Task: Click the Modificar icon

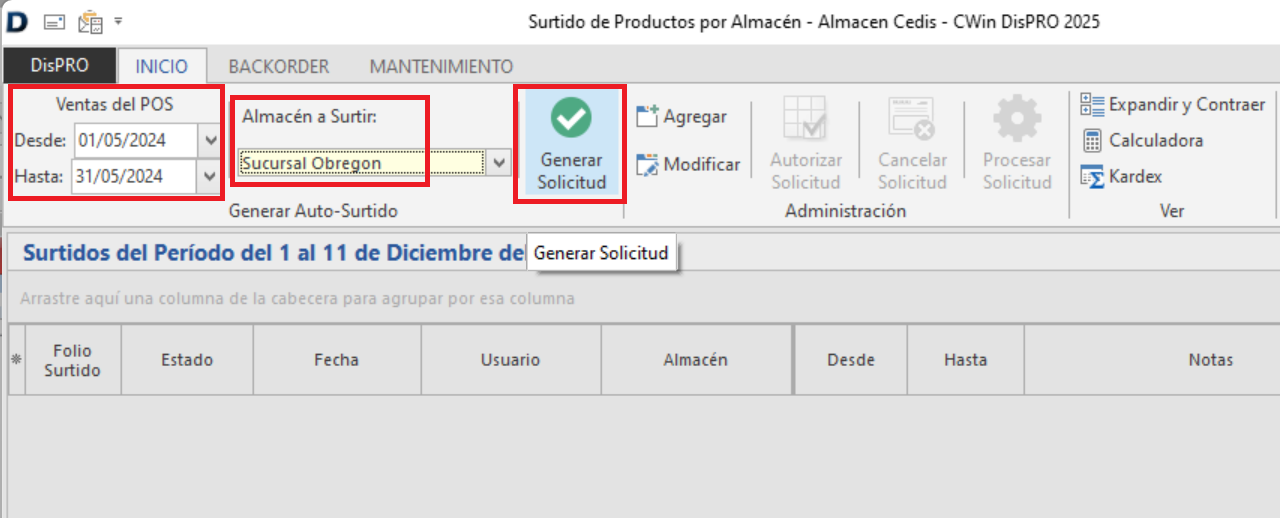Action: point(647,165)
